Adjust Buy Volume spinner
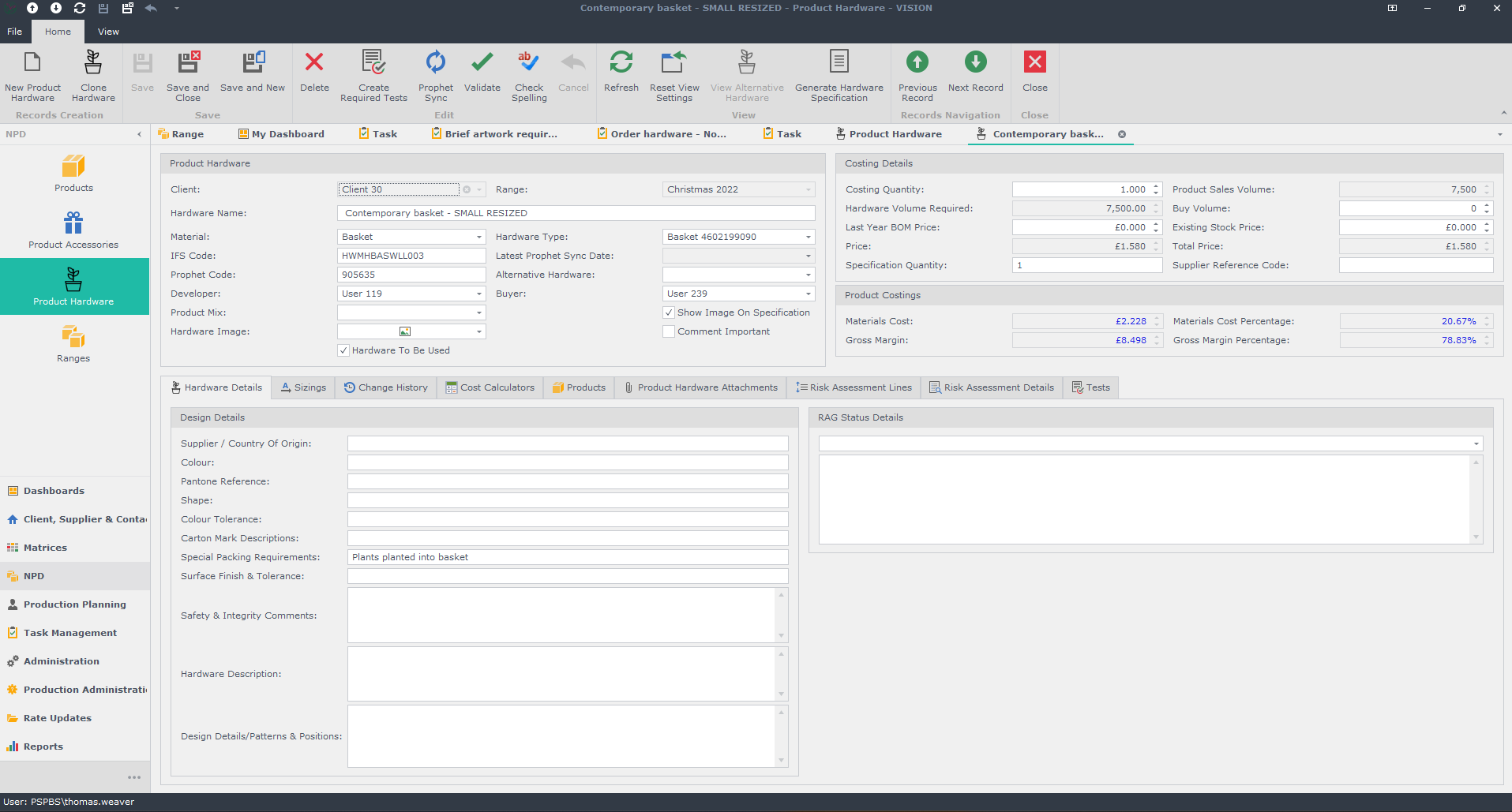 [x=1486, y=208]
